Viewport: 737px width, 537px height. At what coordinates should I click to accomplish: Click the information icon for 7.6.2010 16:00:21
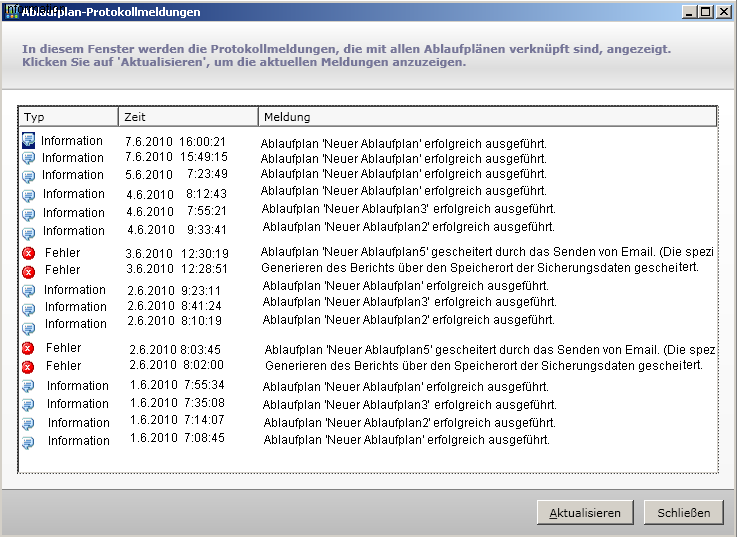click(29, 141)
